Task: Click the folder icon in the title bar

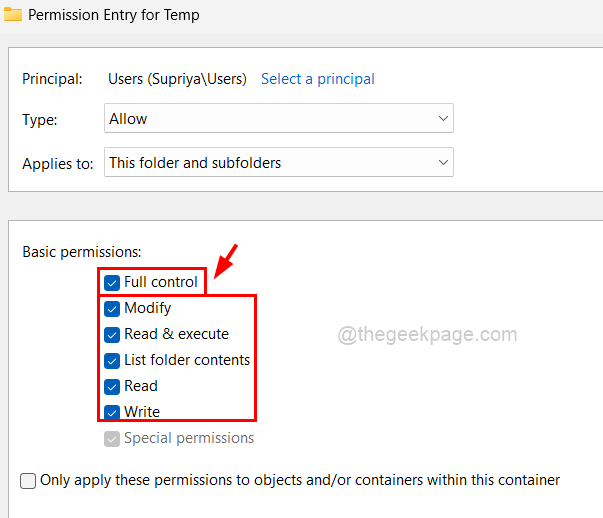Action: coord(12,15)
